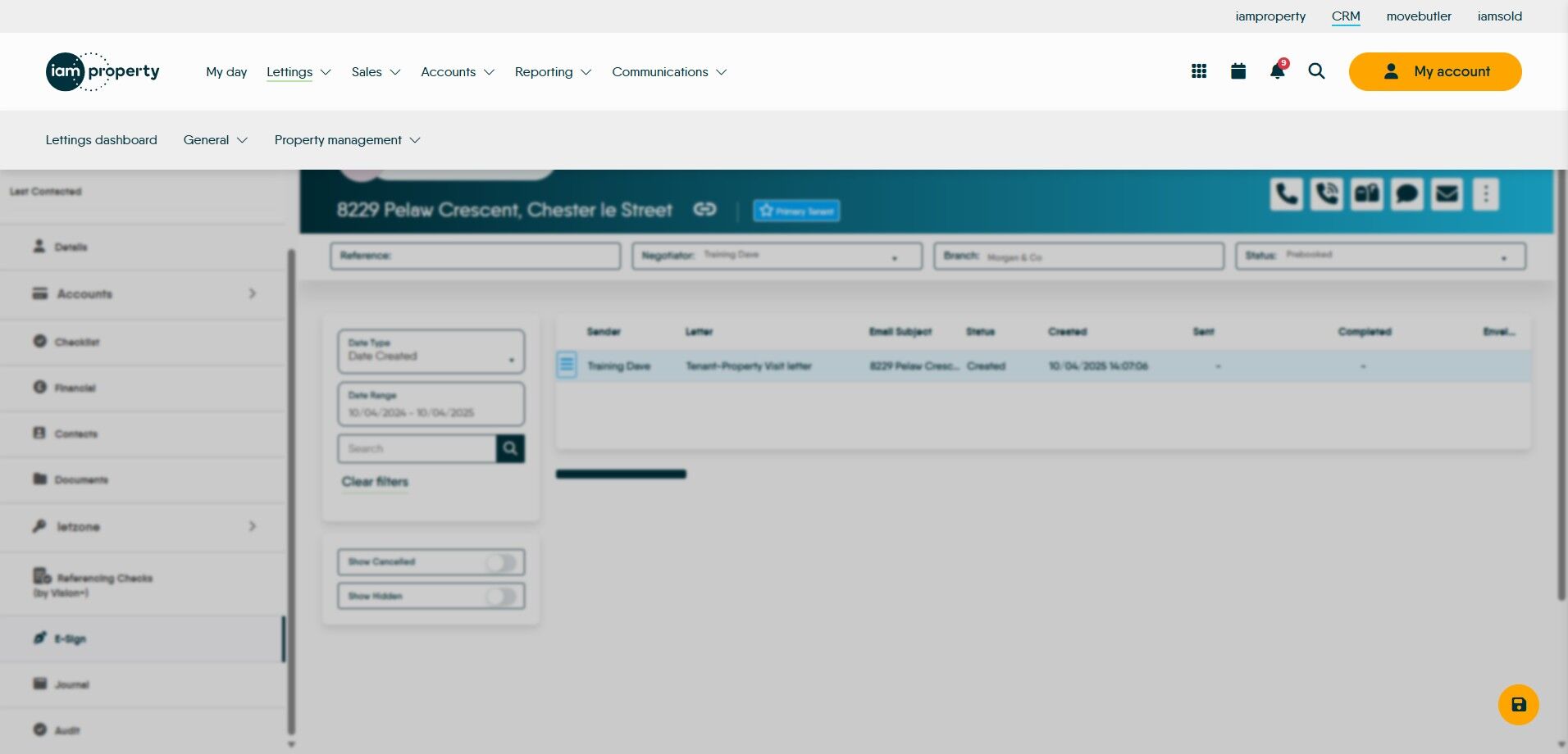Open Audit in the sidebar
Screen dimensions: 1568x754
click(x=144, y=730)
